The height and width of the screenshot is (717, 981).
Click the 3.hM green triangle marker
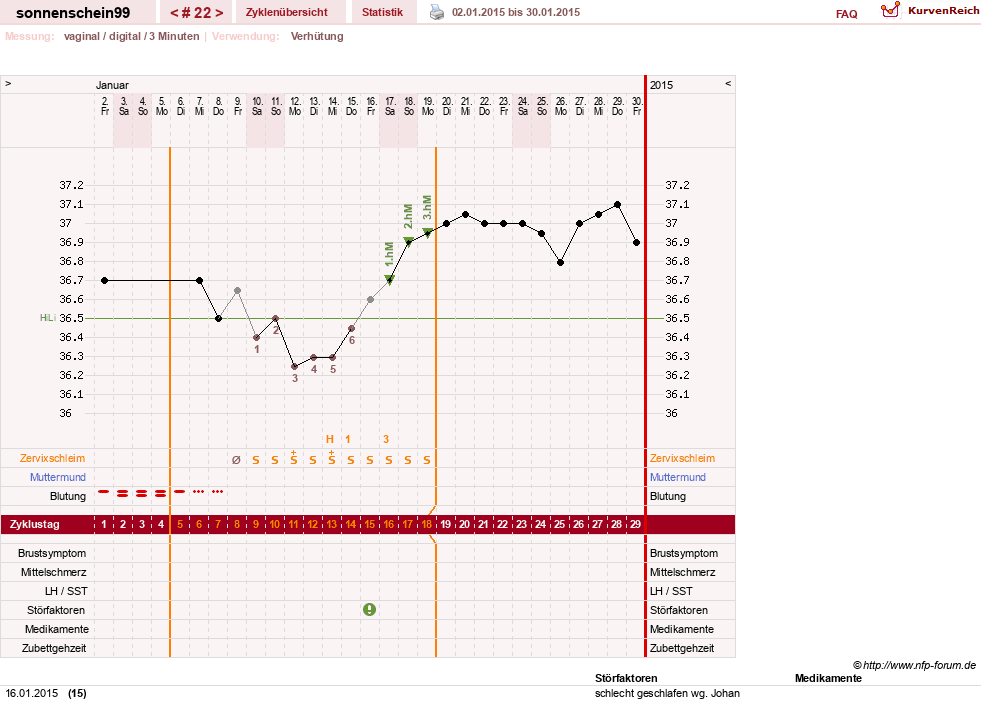click(427, 232)
